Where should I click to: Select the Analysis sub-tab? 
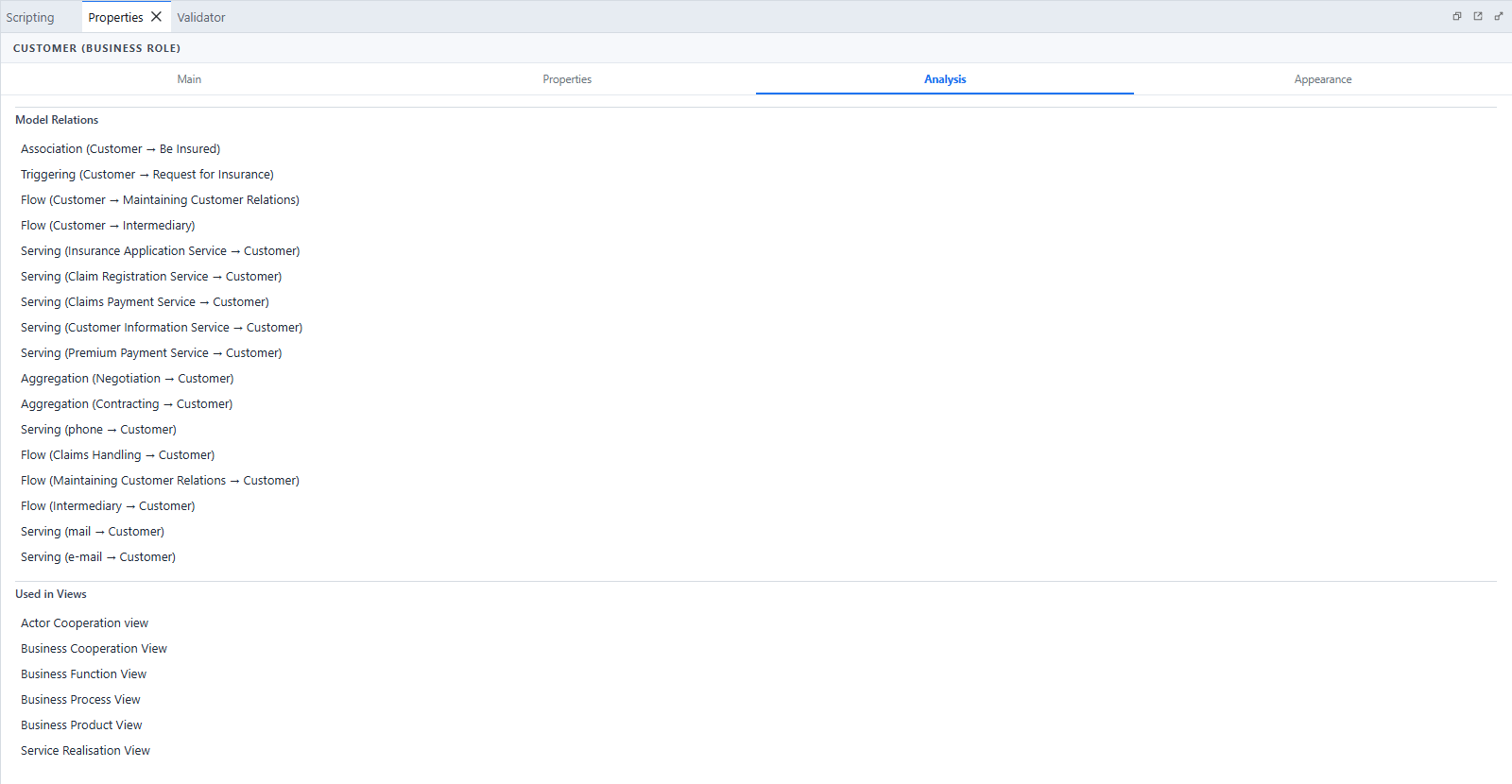[945, 79]
